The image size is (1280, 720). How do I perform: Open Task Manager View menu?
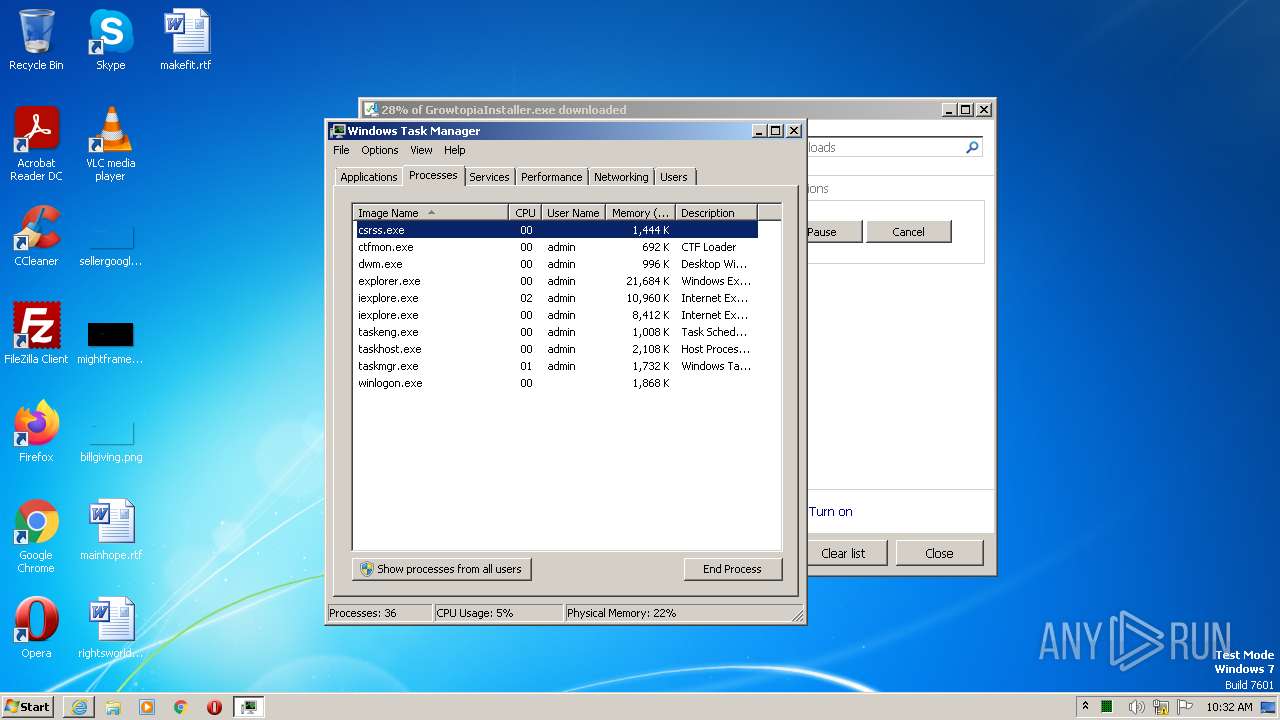pyautogui.click(x=421, y=150)
